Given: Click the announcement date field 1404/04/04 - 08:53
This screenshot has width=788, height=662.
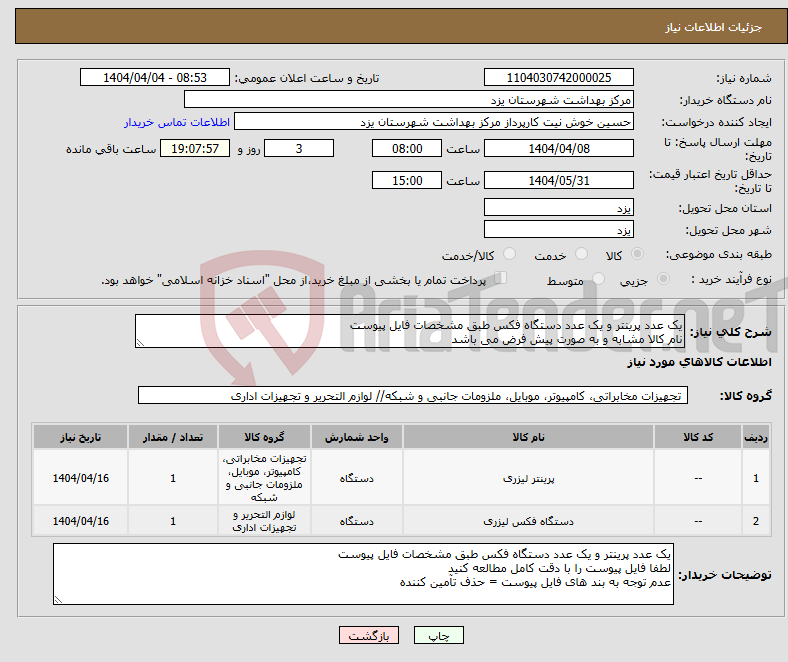Looking at the screenshot, I should tap(155, 77).
